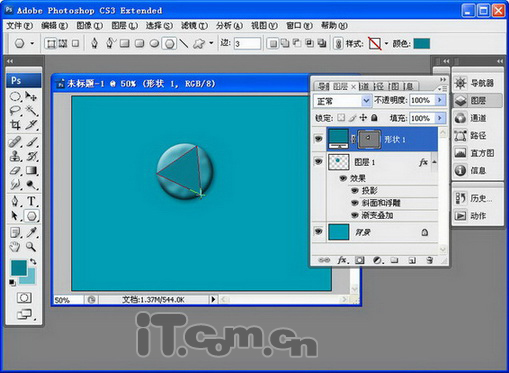Choose Rectangle tool in options bar
The height and width of the screenshot is (373, 509).
[x=125, y=43]
